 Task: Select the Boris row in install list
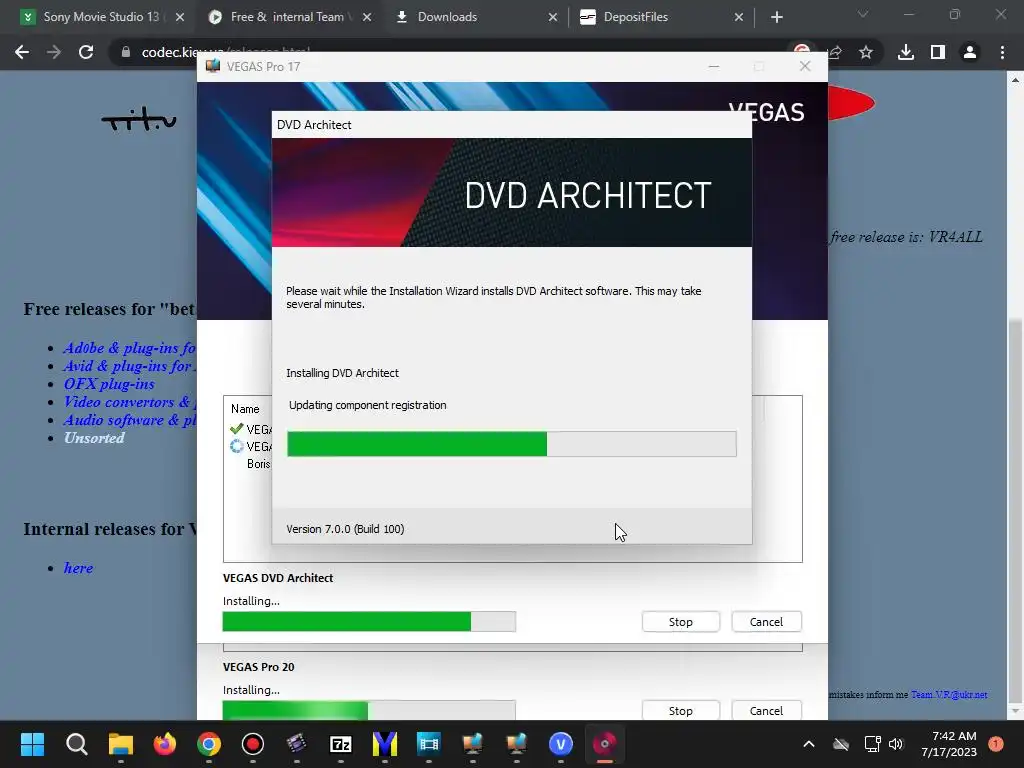click(x=259, y=464)
